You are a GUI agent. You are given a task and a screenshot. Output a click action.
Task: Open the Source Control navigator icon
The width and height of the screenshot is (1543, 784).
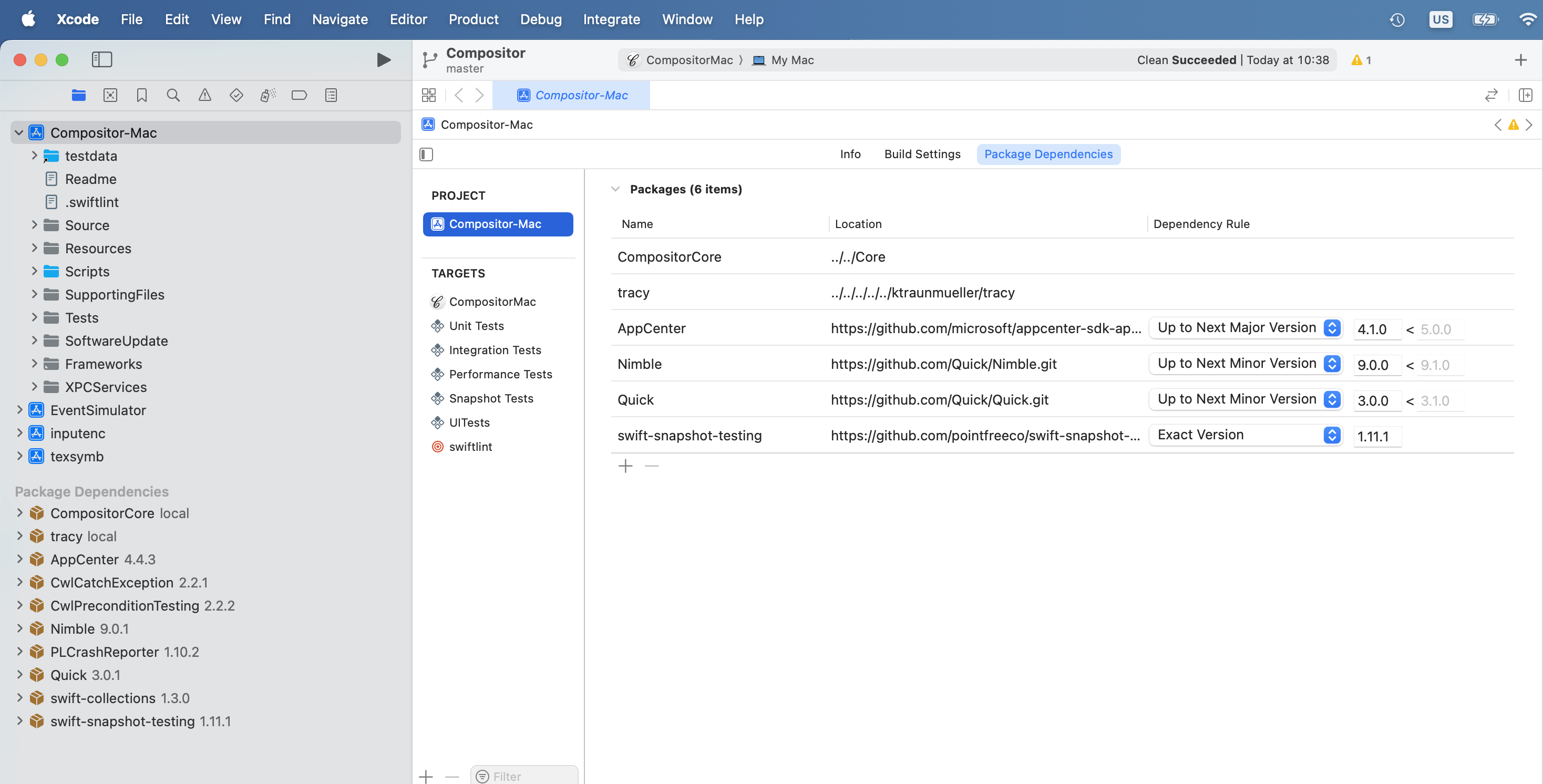(x=110, y=95)
